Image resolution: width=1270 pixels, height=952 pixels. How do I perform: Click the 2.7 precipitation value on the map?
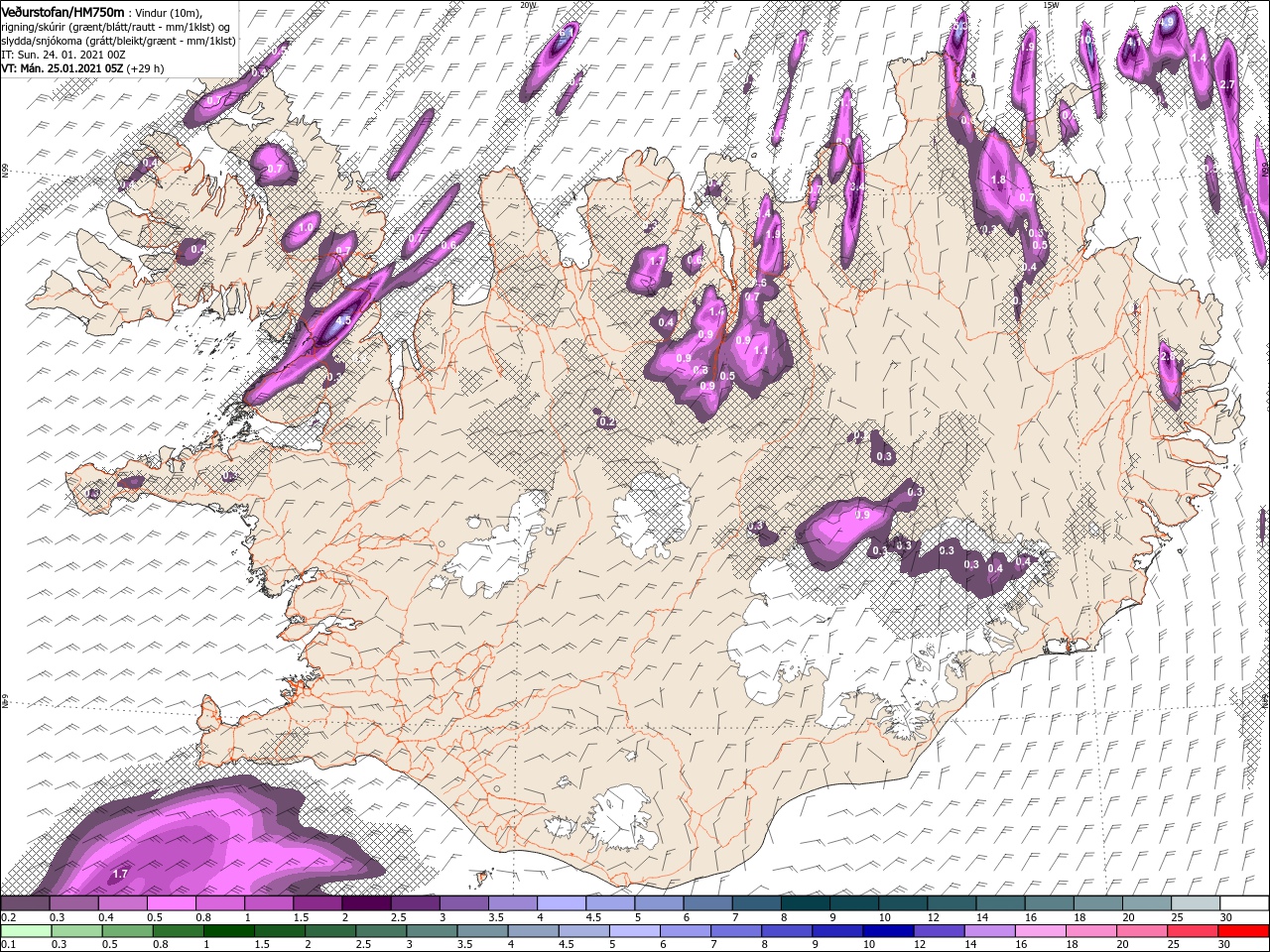tap(1226, 85)
